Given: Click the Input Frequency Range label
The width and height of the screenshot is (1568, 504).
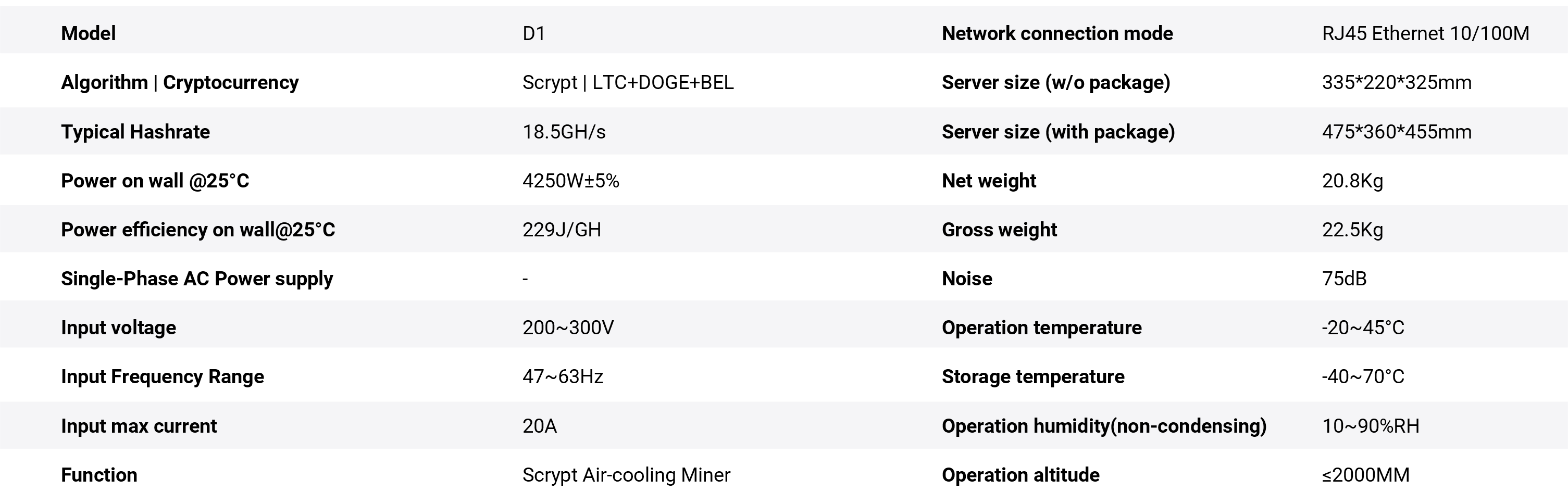Looking at the screenshot, I should point(163,377).
